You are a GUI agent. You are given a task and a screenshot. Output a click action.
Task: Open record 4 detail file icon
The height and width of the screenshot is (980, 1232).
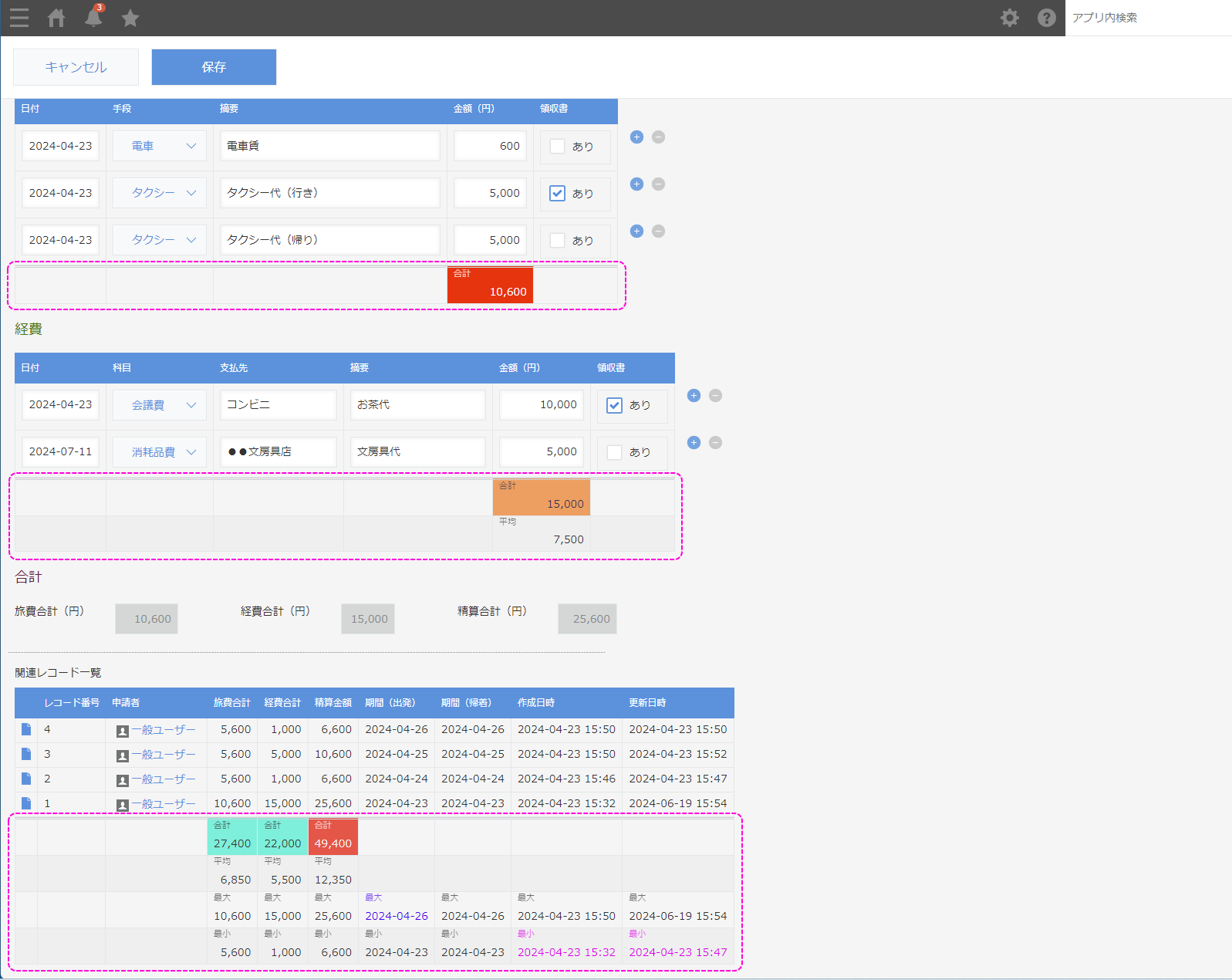pyautogui.click(x=26, y=729)
